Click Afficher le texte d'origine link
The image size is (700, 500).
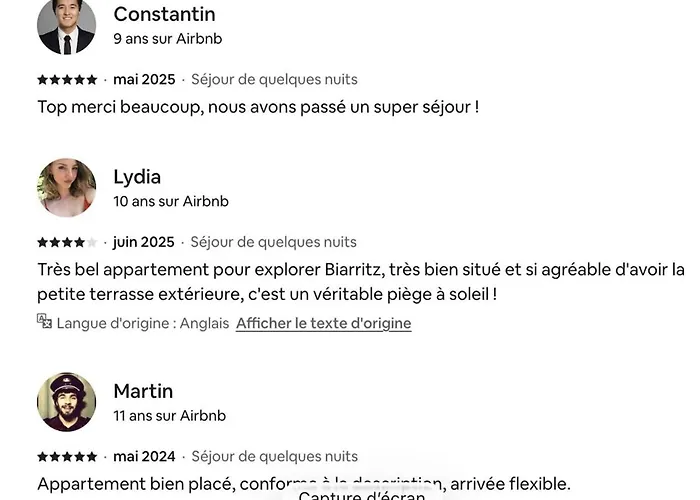click(323, 323)
